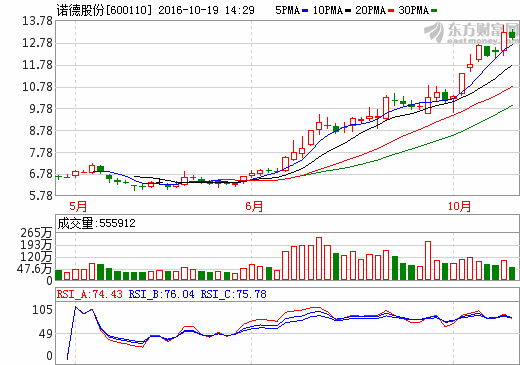Click the 成交量:555912 volume label
520x365 pixels.
(x=97, y=223)
